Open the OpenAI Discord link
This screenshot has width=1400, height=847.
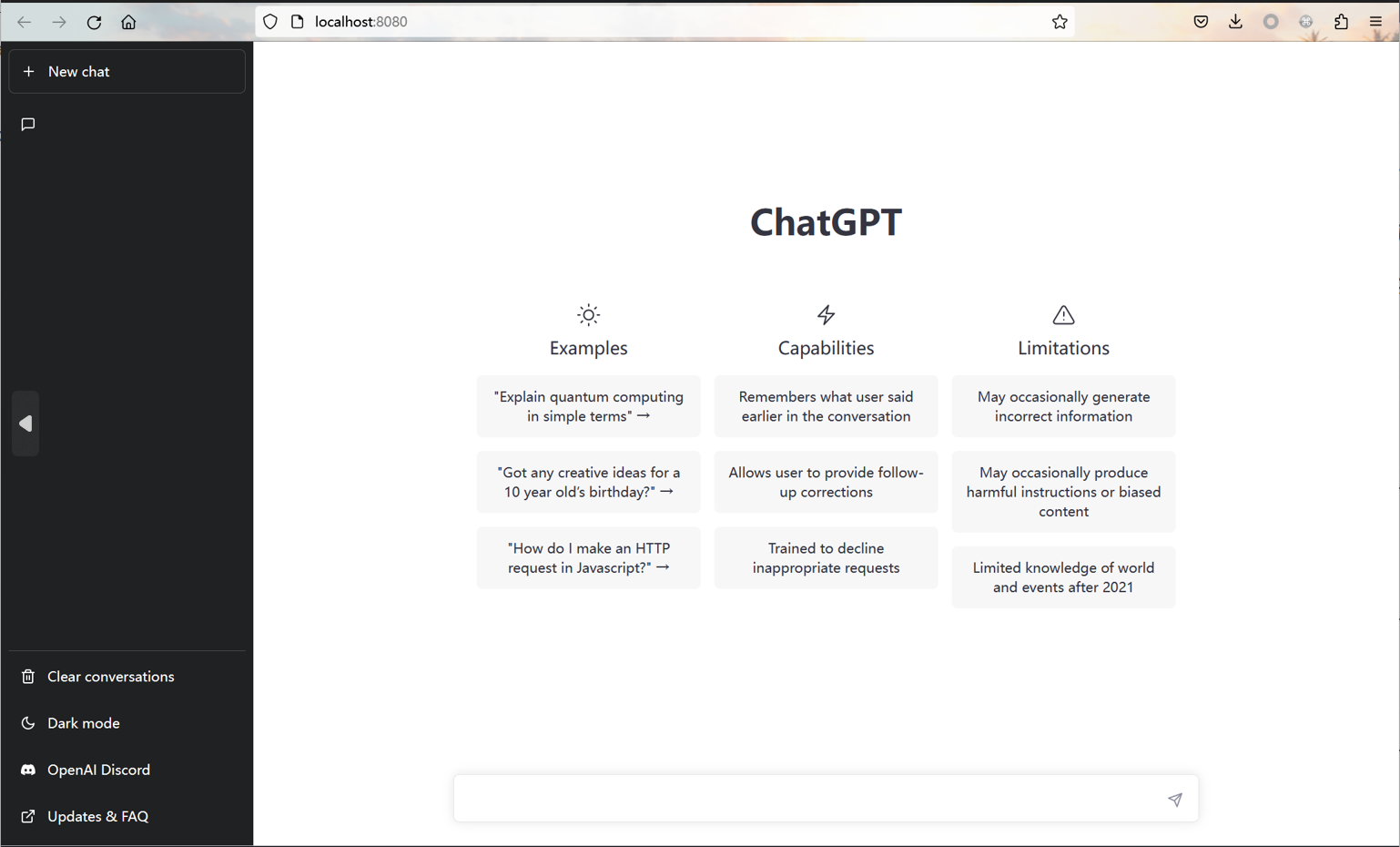[98, 770]
